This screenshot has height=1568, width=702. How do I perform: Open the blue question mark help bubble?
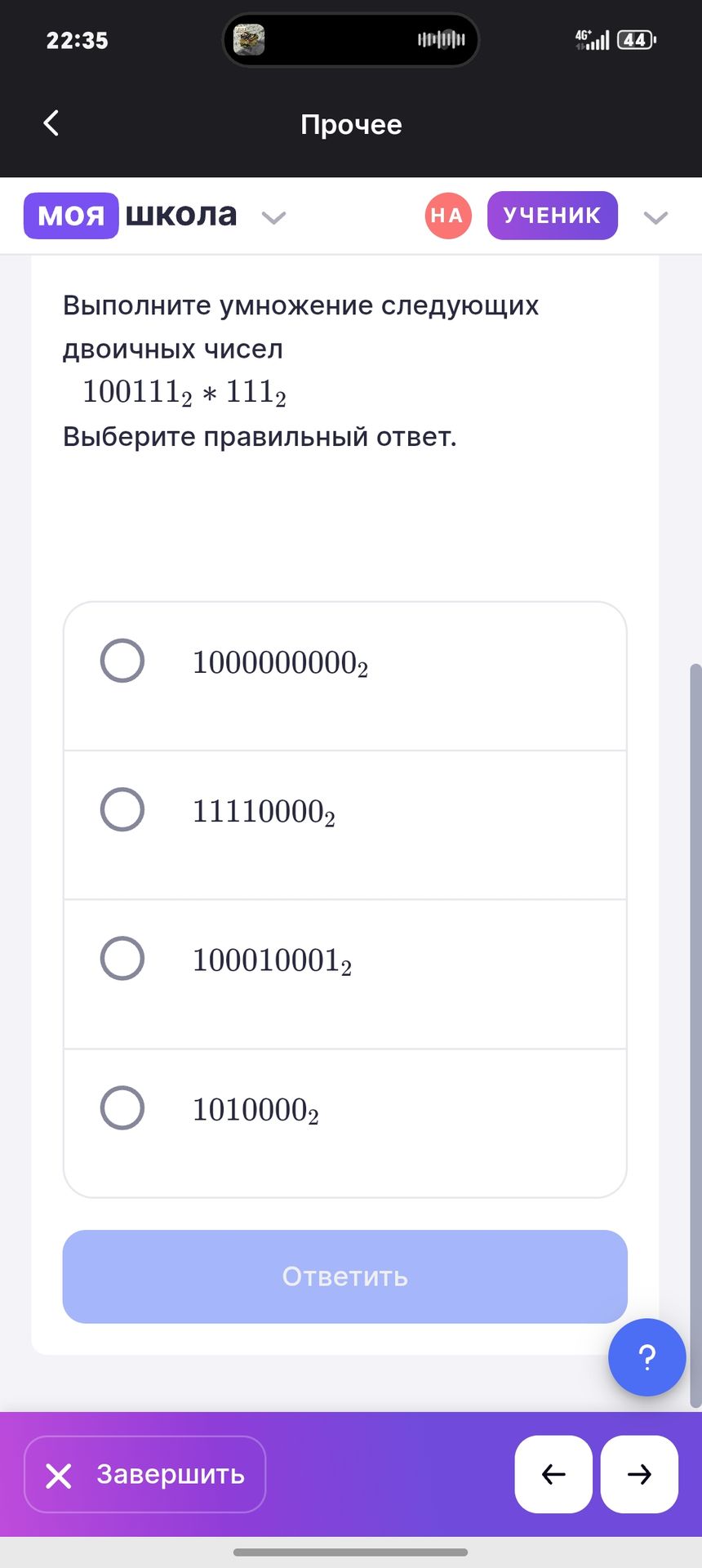point(646,1357)
